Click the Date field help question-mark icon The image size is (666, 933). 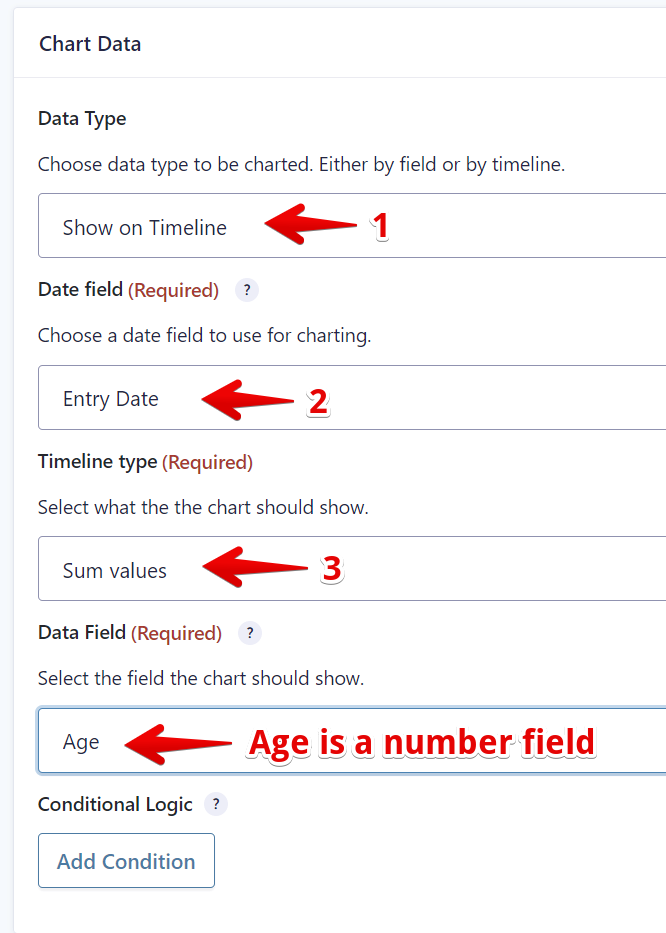(x=247, y=291)
